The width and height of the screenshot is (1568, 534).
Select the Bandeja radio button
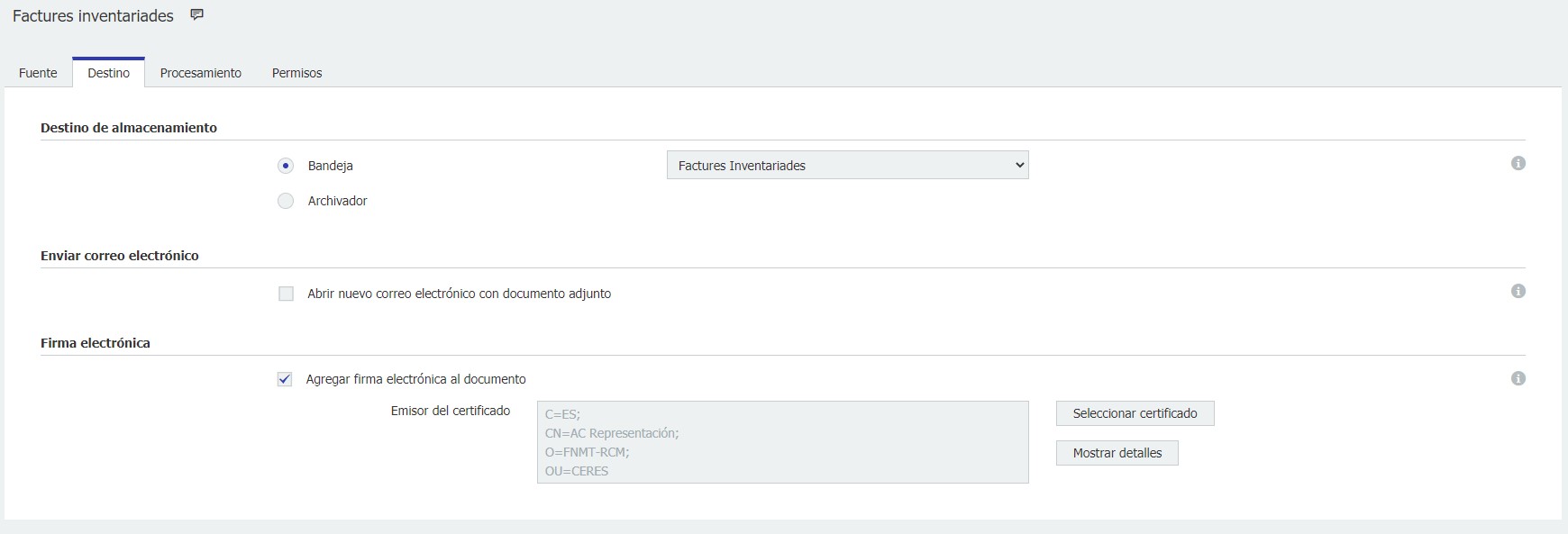(x=286, y=166)
